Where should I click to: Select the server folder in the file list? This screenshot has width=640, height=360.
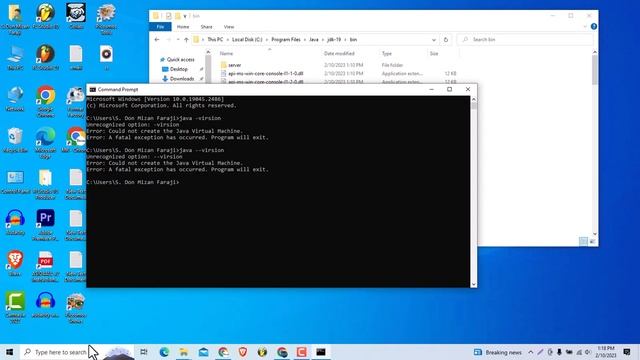(234, 65)
